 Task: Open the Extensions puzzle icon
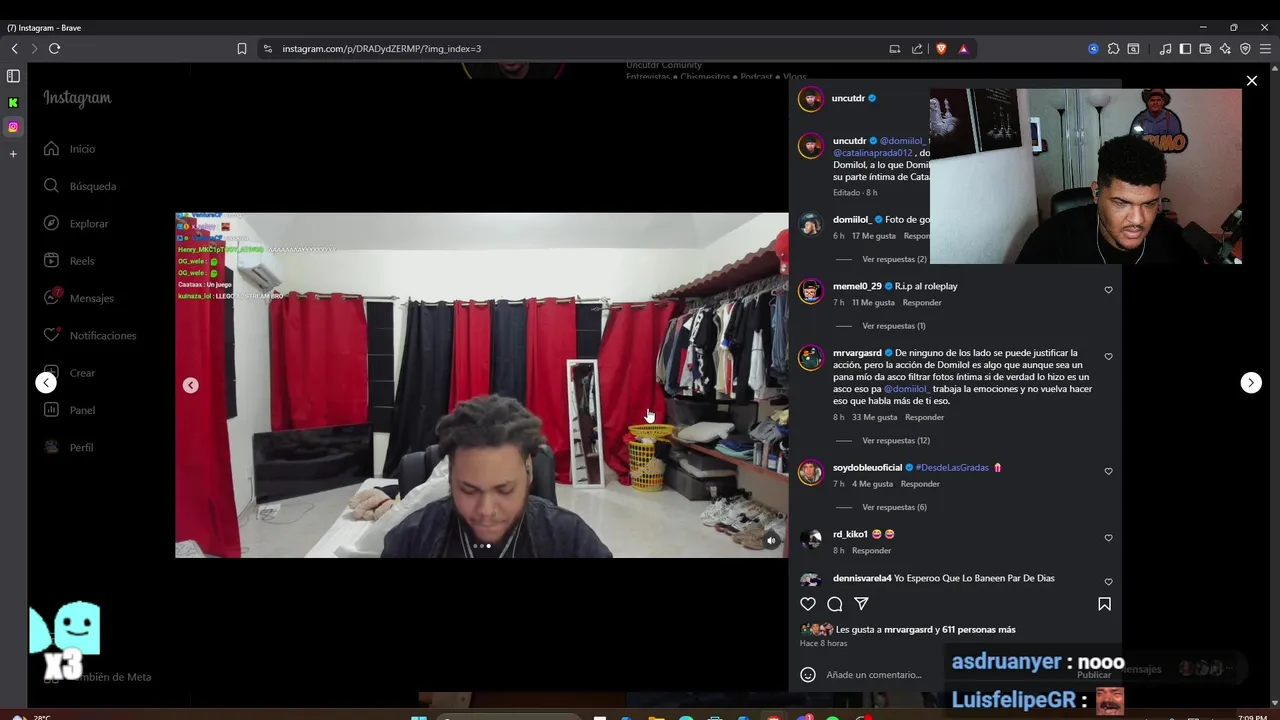tap(1113, 48)
